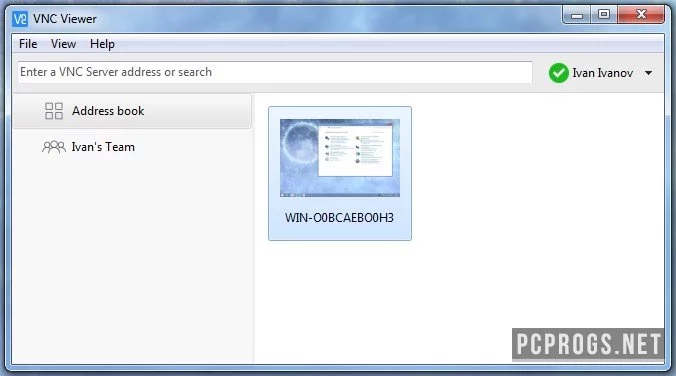
Task: Open Ivan's Team in the sidebar
Action: (x=132, y=147)
